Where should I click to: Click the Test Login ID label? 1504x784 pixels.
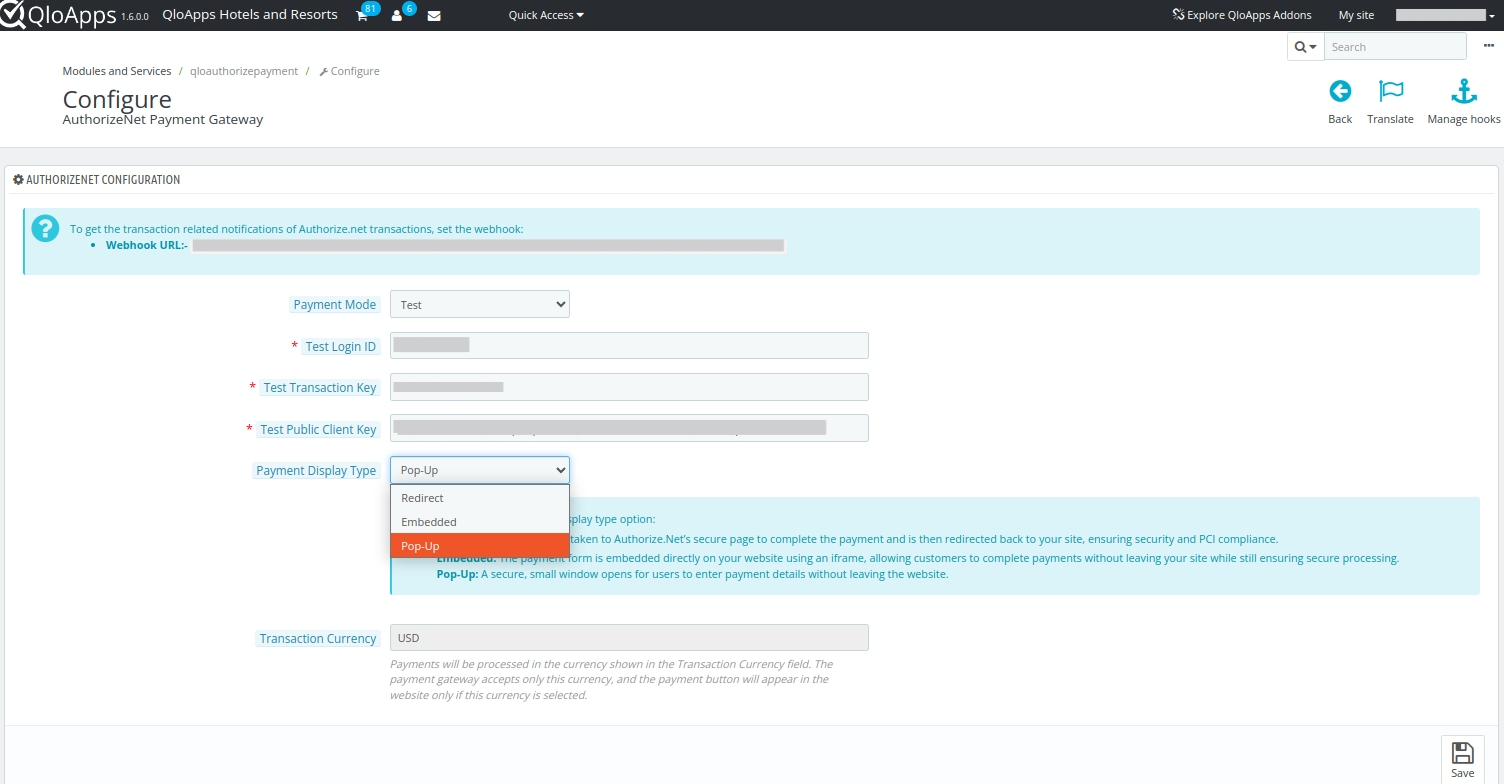click(341, 347)
